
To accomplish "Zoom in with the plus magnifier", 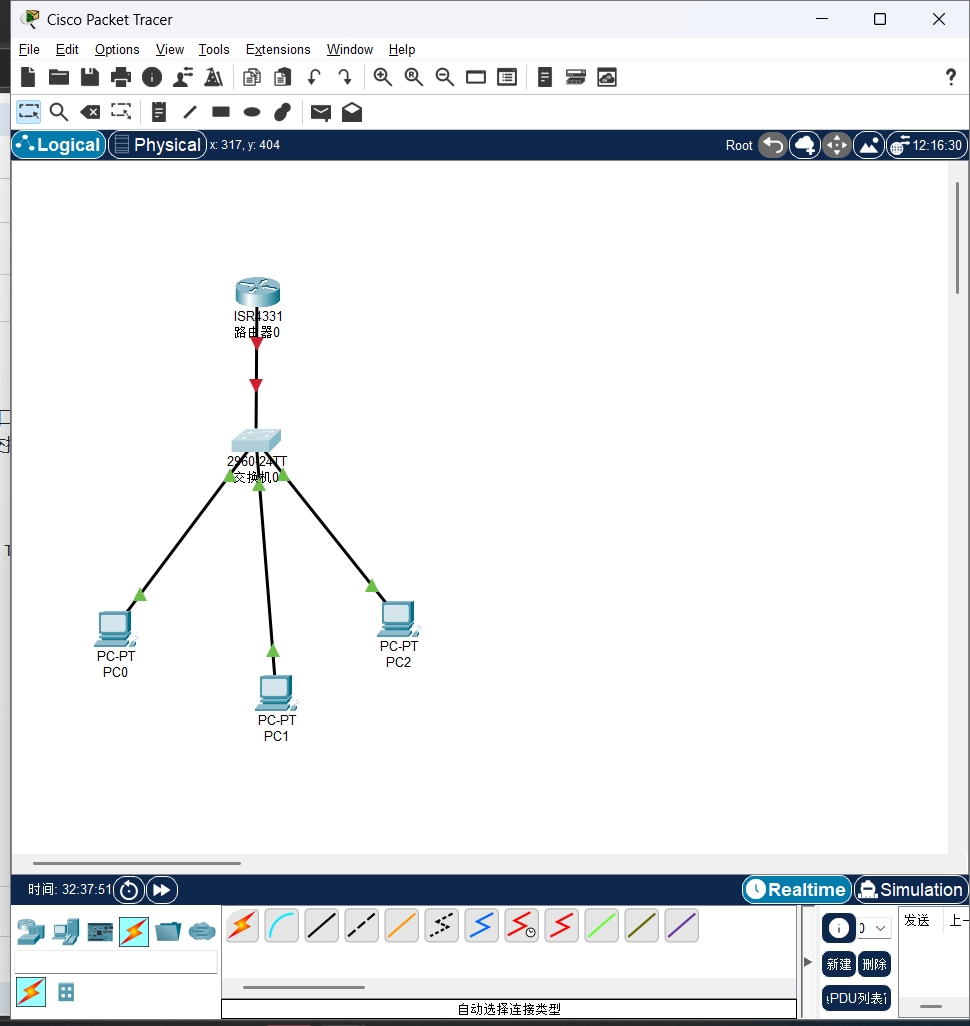I will tap(383, 77).
